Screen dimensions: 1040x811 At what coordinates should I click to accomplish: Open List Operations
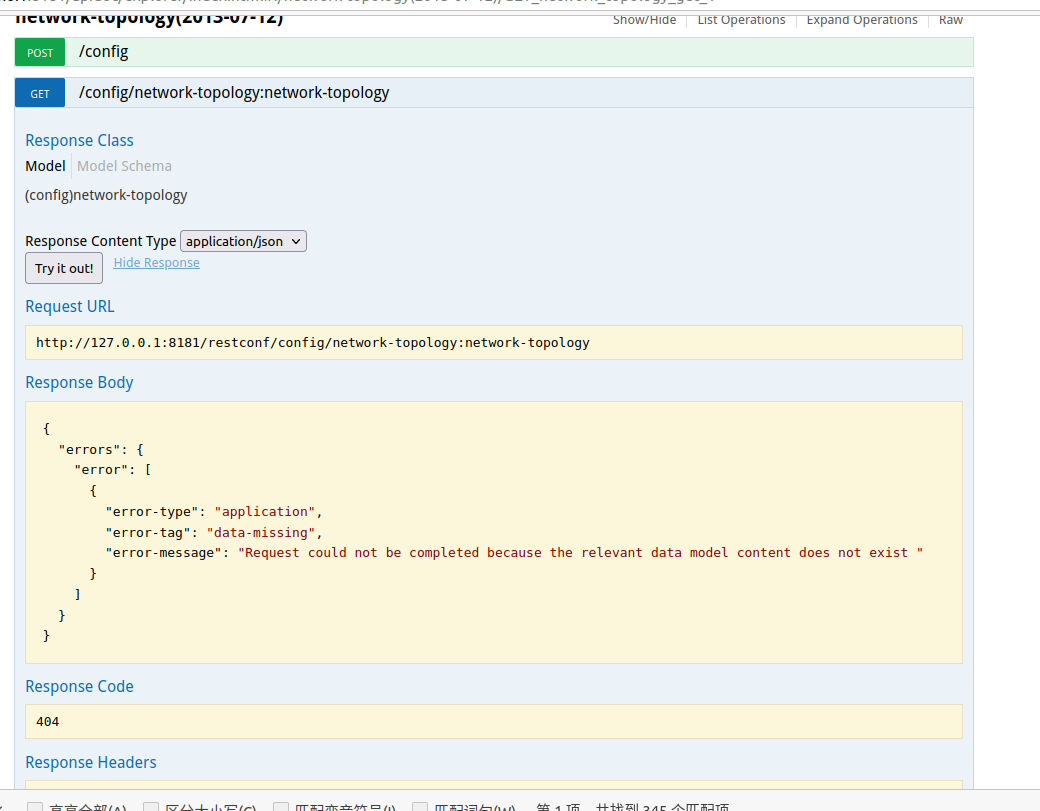[x=741, y=20]
